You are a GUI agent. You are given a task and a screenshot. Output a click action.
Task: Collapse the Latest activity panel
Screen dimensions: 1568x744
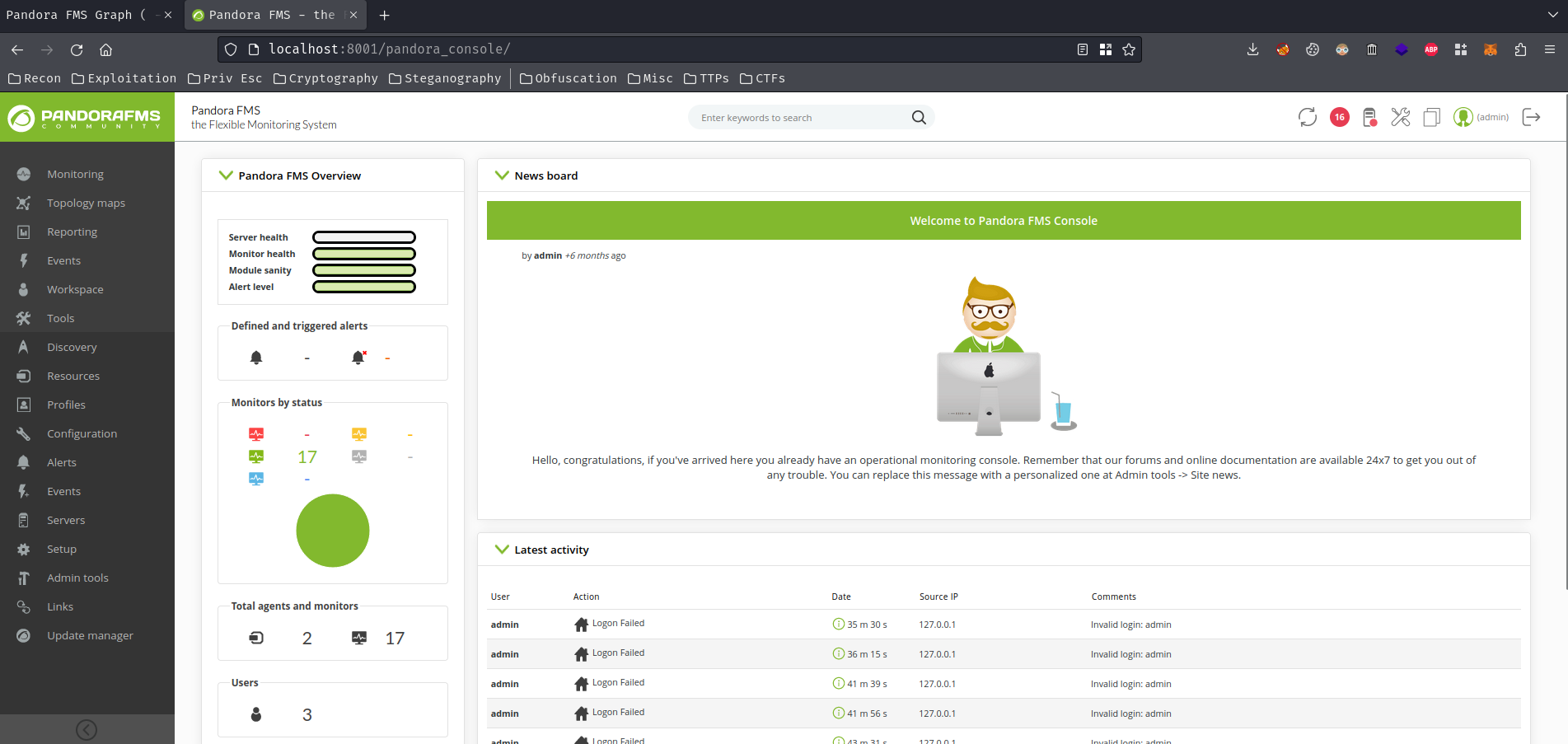(502, 549)
